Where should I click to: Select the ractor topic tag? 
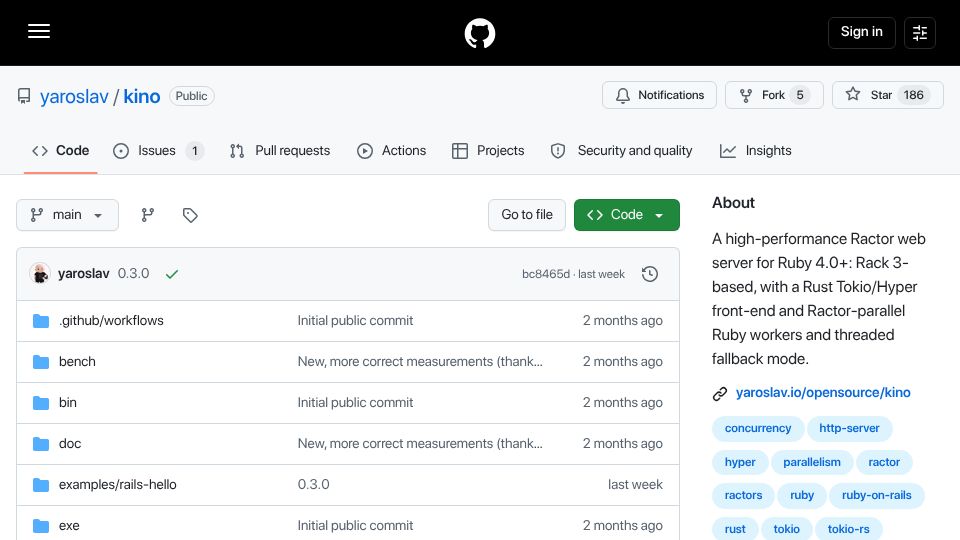tap(884, 462)
